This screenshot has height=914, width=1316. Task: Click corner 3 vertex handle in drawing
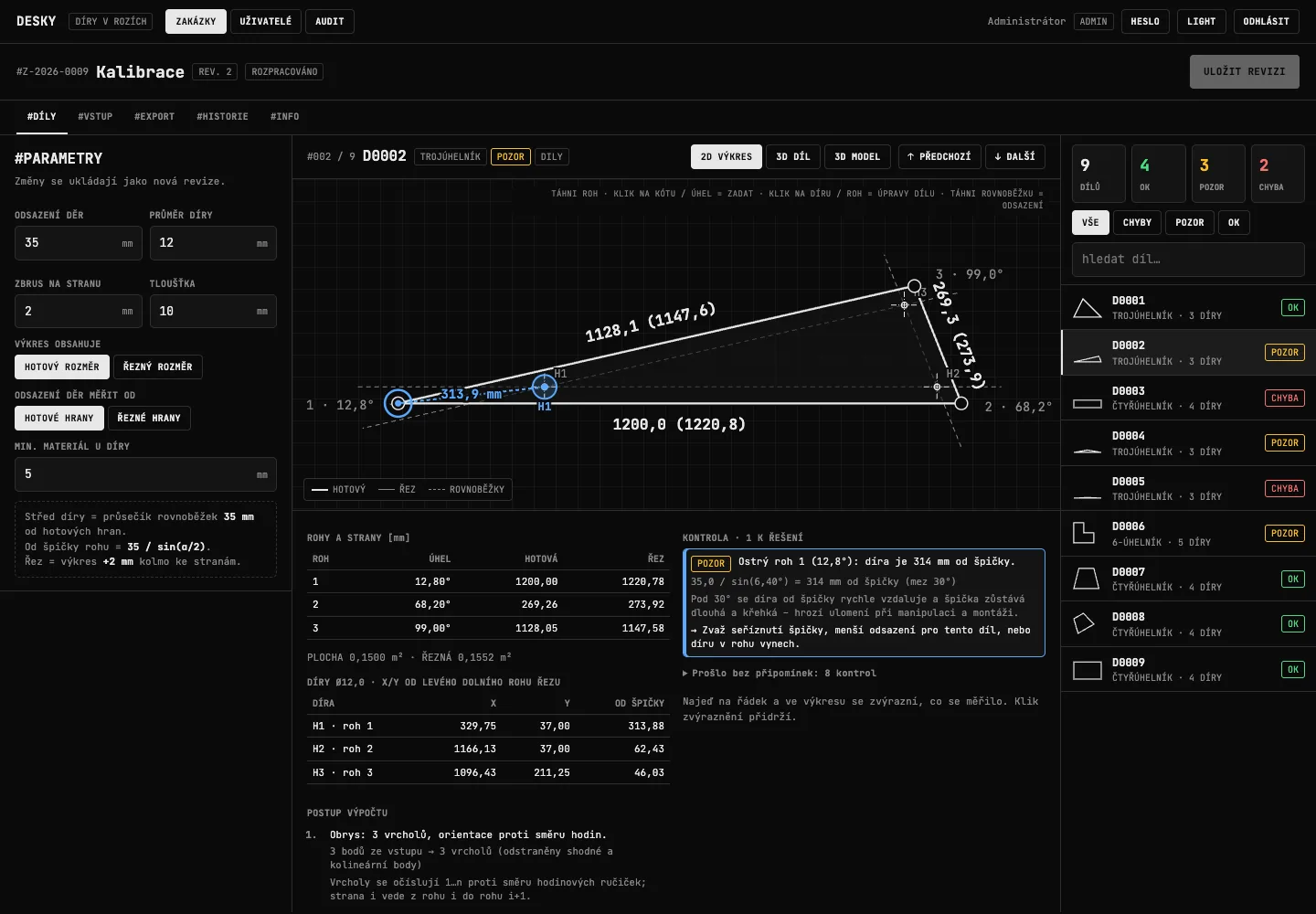point(914,286)
